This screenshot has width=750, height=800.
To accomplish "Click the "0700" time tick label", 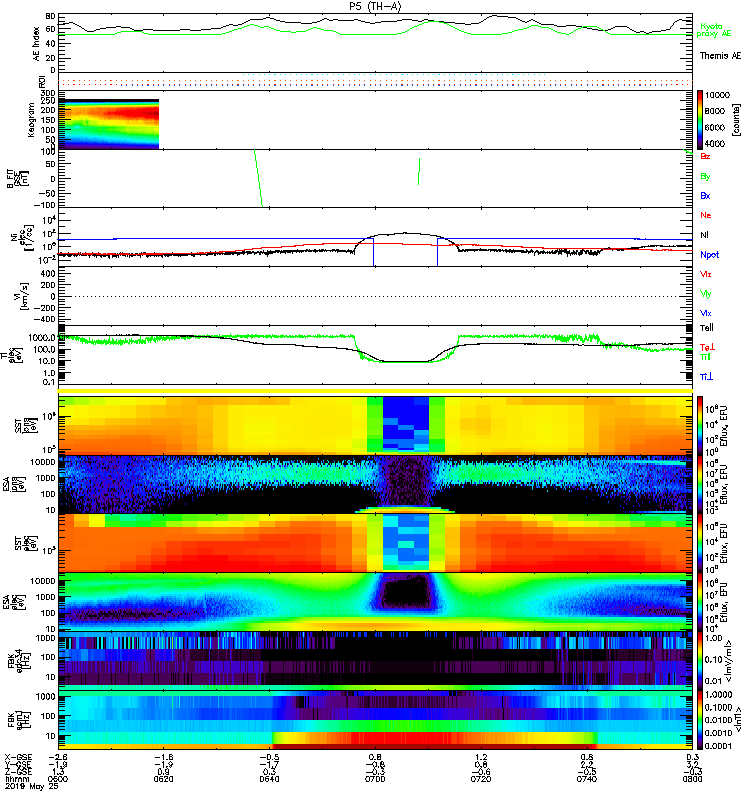I will 375,779.
